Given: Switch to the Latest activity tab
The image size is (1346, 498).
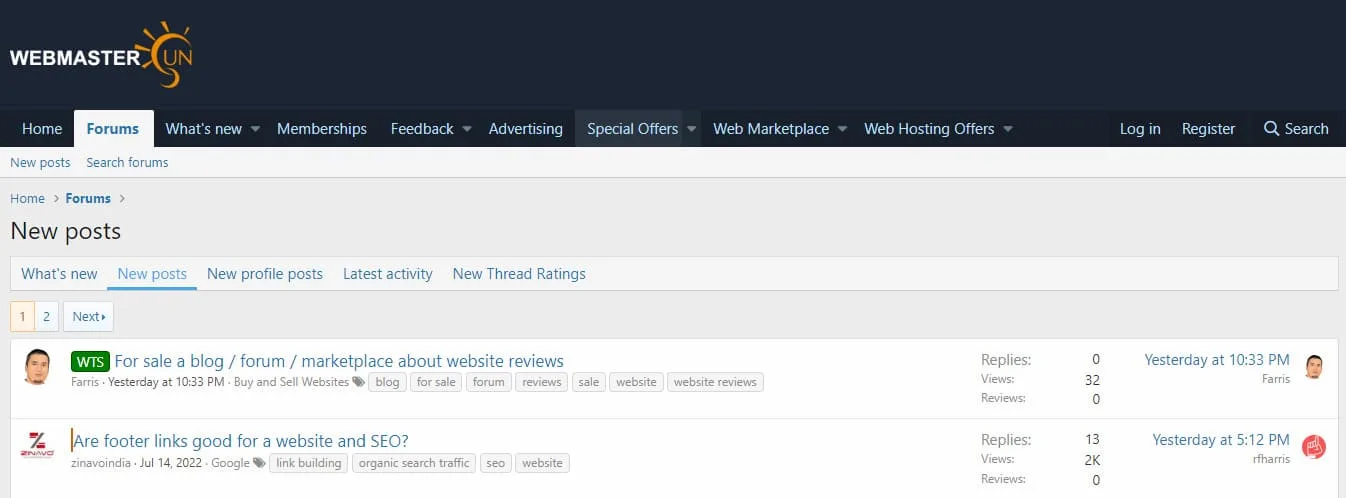Looking at the screenshot, I should (x=388, y=274).
